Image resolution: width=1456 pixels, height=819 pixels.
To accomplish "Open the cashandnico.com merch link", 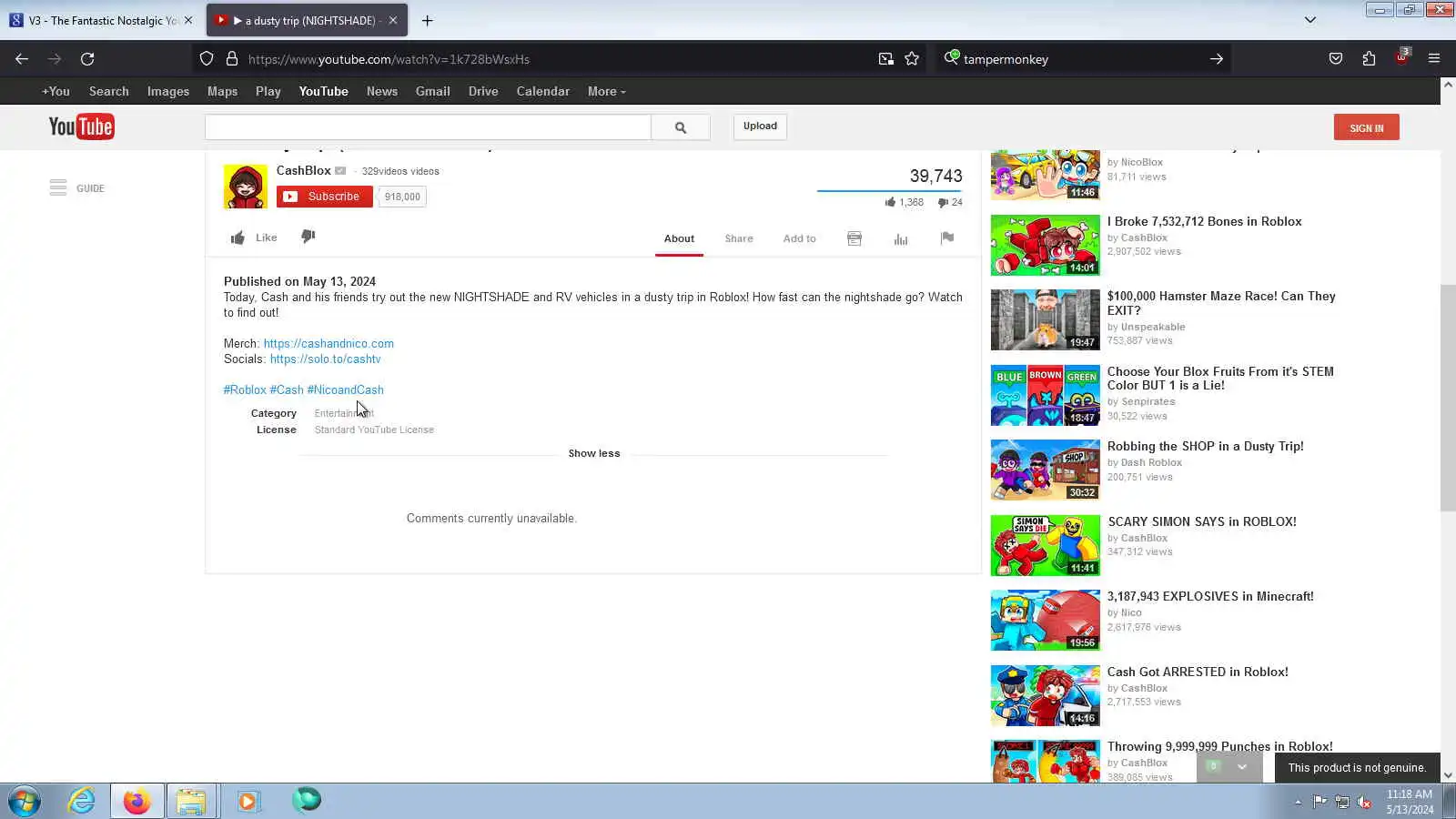I will tap(329, 343).
